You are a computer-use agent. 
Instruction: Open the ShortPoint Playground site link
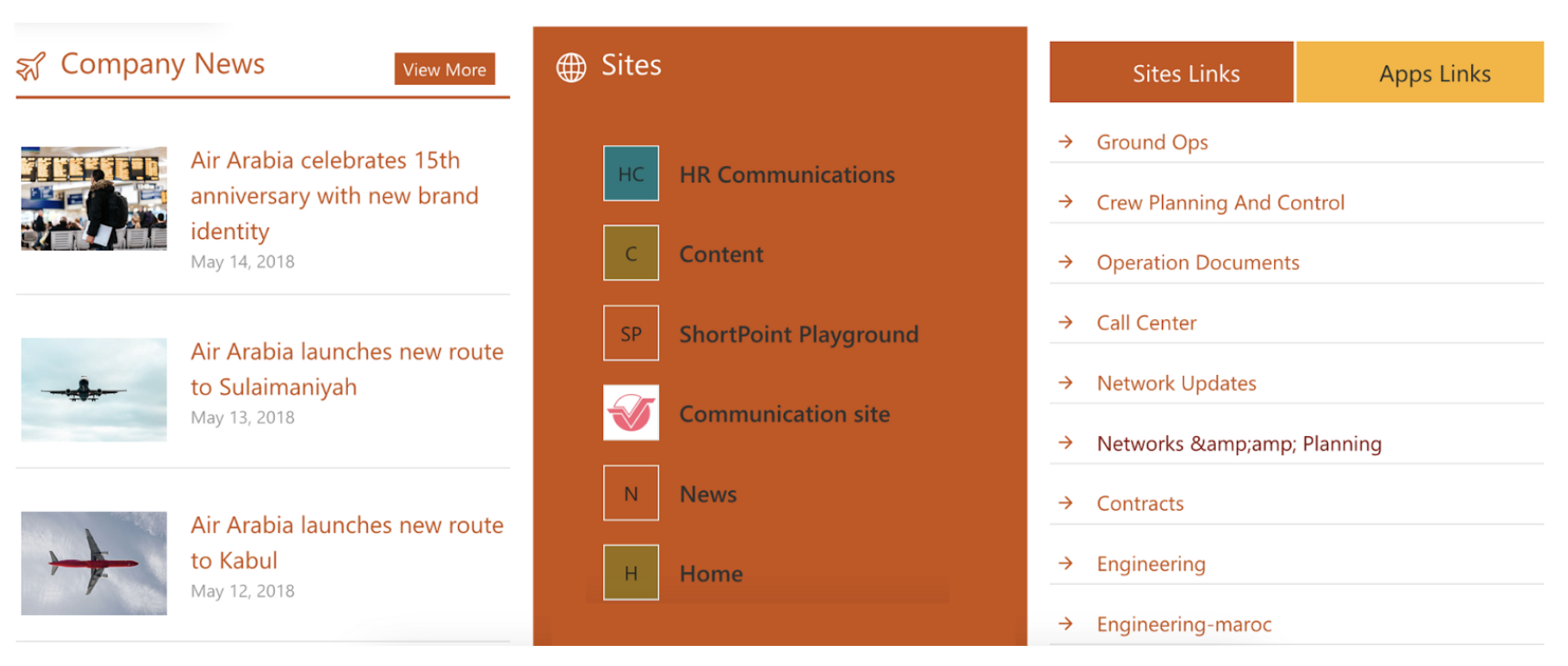click(x=799, y=335)
